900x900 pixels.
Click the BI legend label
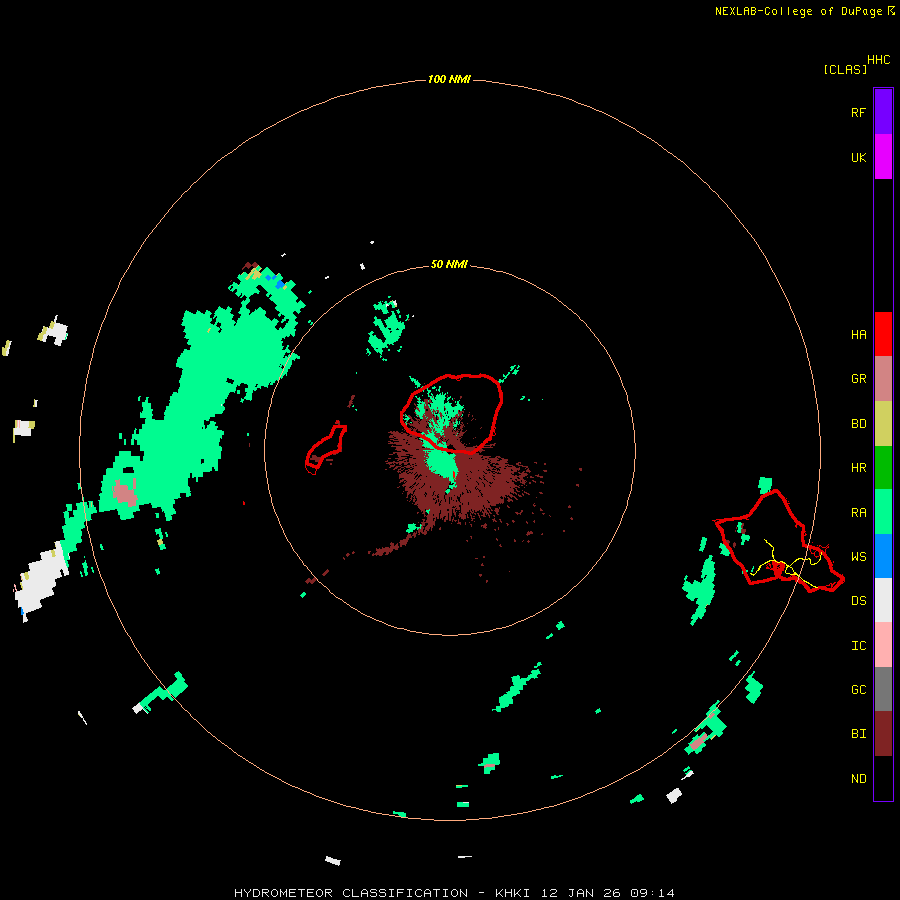pyautogui.click(x=858, y=734)
